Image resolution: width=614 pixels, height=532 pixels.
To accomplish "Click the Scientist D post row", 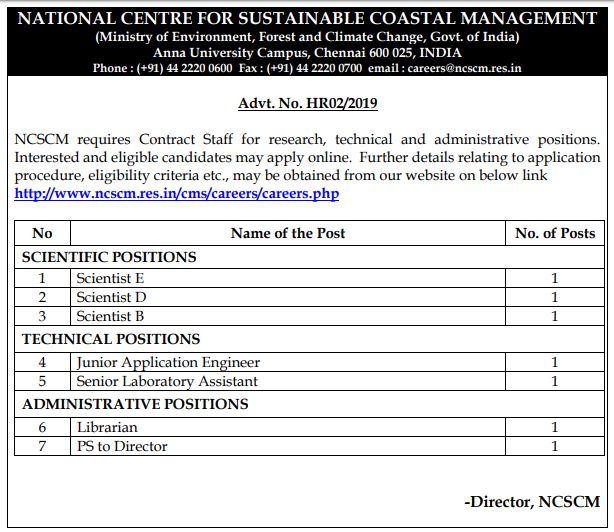I will click(x=309, y=297).
